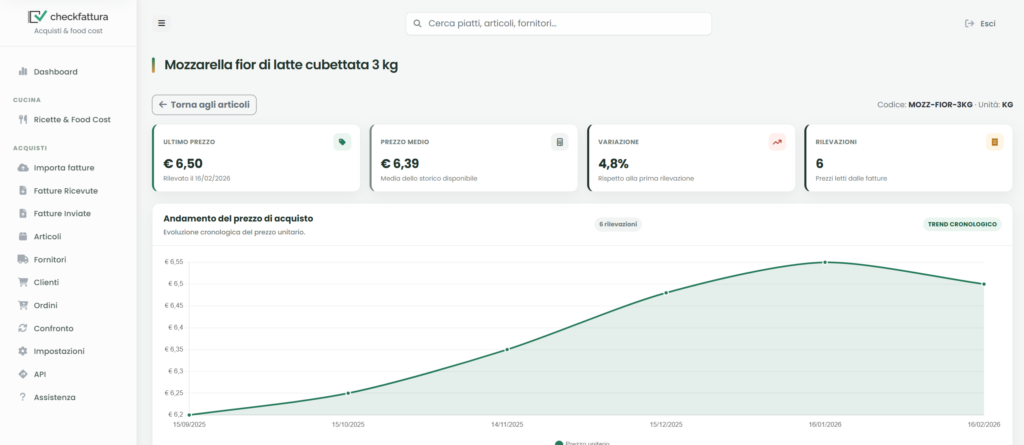
Task: Click the € 6,55 axis label
Action: tap(174, 262)
